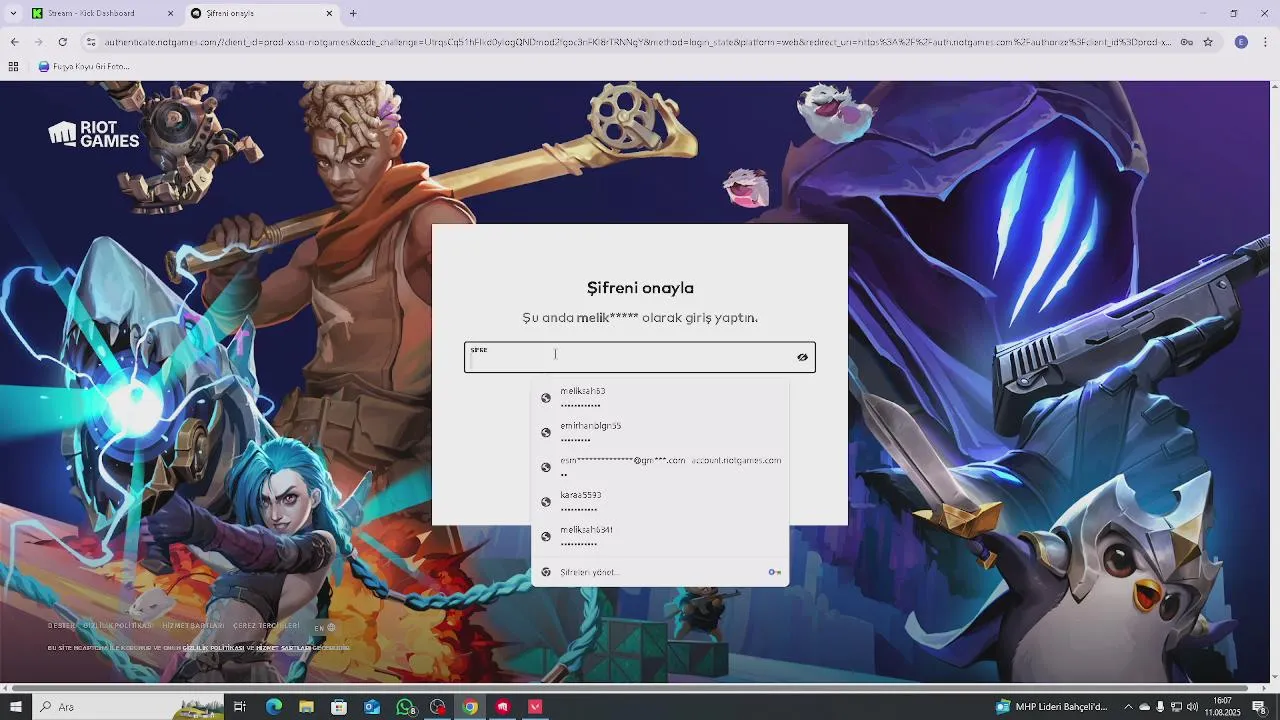Open Windows notification center

coord(1260,707)
